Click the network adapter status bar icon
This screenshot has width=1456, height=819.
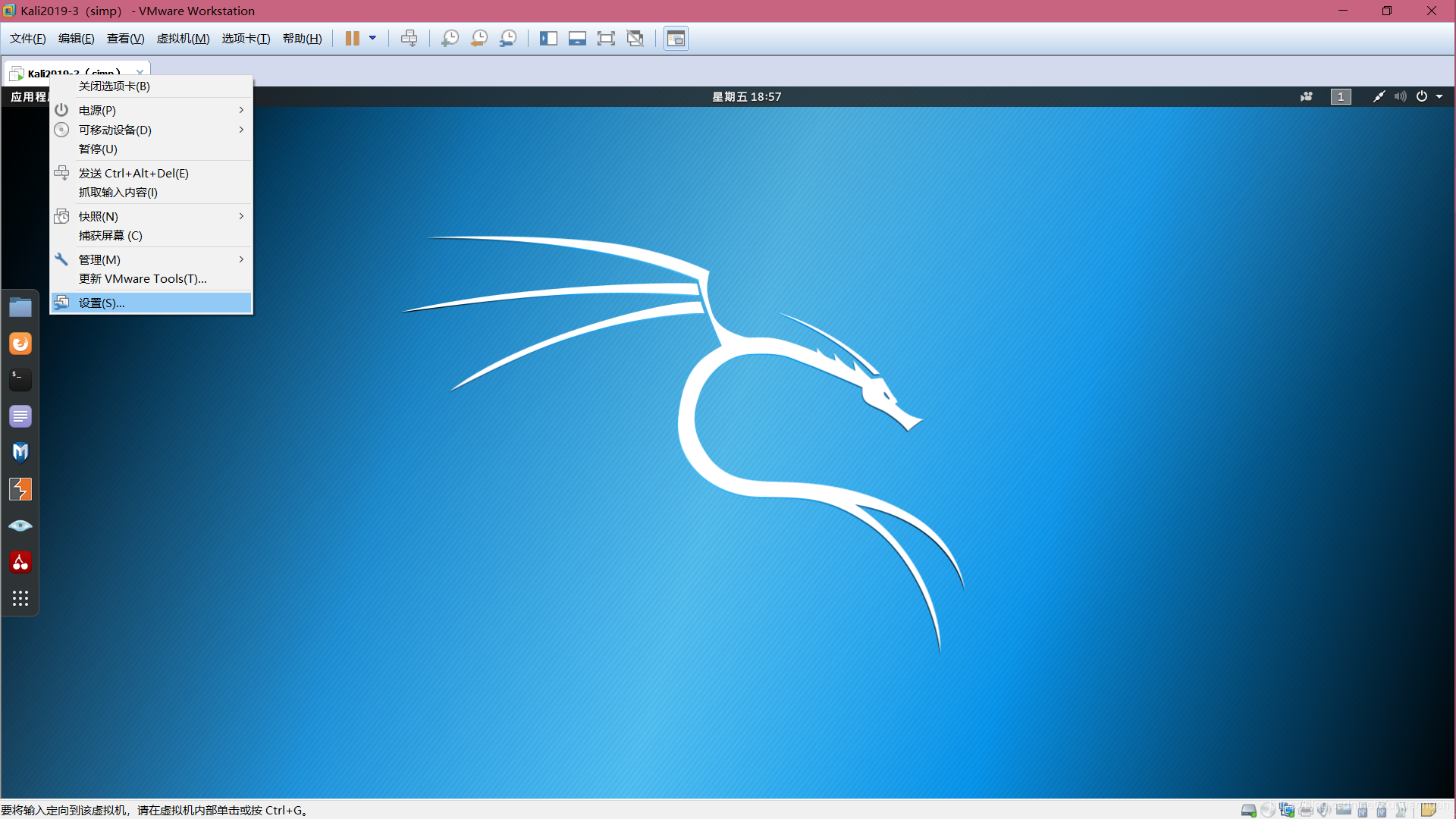pyautogui.click(x=1287, y=811)
